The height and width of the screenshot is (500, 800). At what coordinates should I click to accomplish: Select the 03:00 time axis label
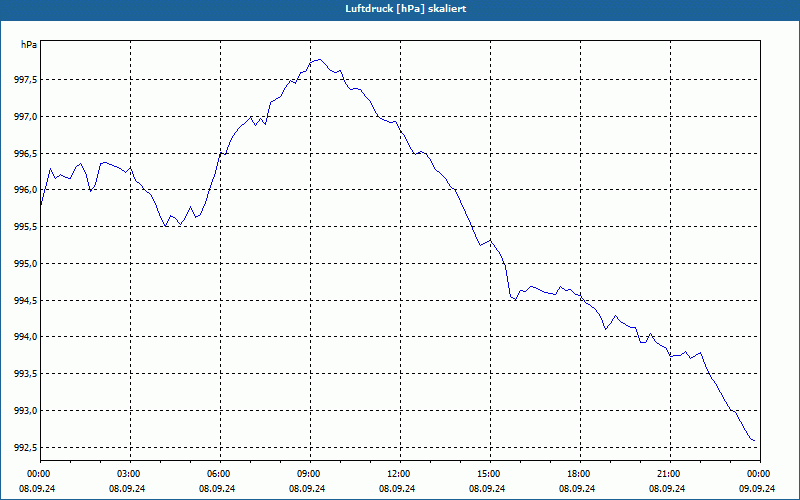pyautogui.click(x=130, y=474)
